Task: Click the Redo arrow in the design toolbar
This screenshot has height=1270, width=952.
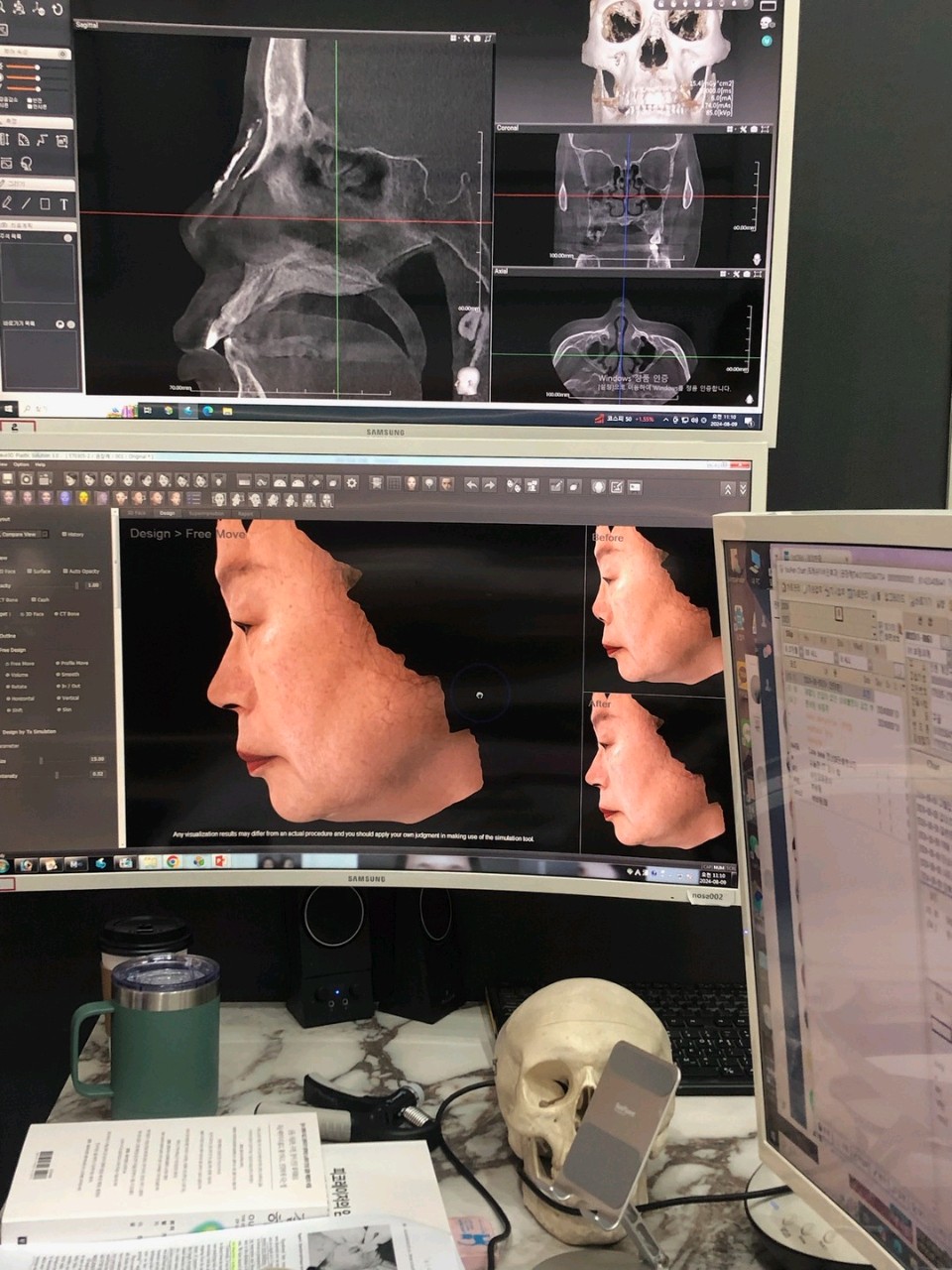Action: (x=491, y=484)
